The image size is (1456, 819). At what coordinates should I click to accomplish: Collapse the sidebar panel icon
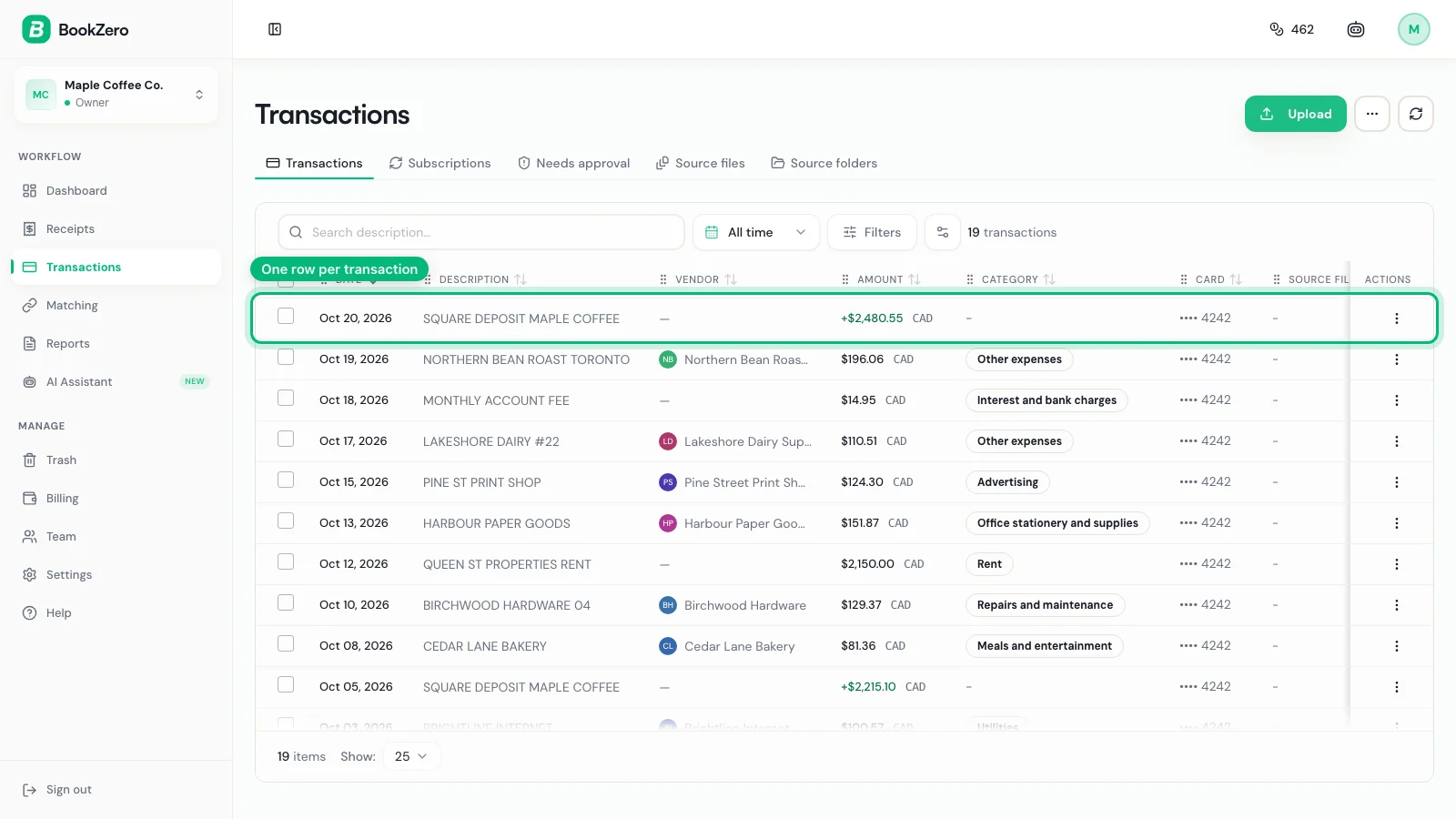(x=275, y=29)
